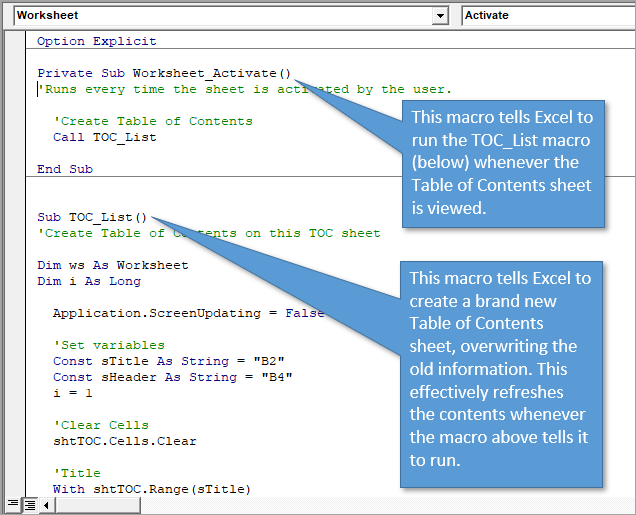The width and height of the screenshot is (636, 515).
Task: Click the 'i = 1' line
Action: tap(73, 393)
